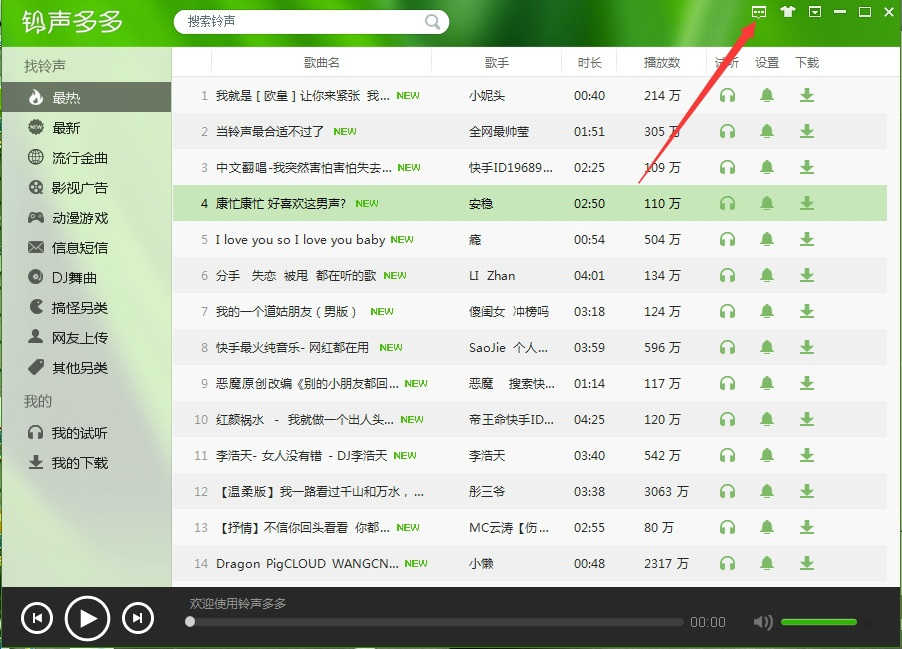Click the 下载 column header
The width and height of the screenshot is (902, 649).
pos(807,62)
